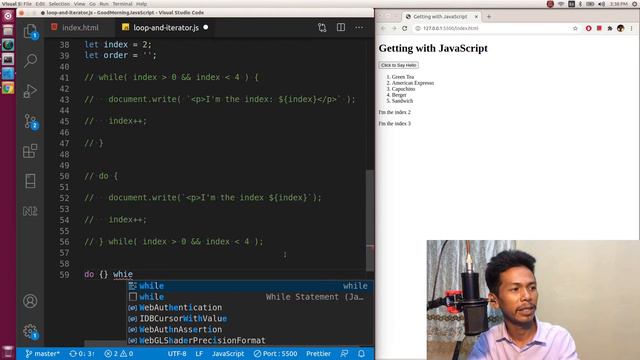Open the Selection menu
The width and height of the screenshot is (640, 360).
point(59,4)
